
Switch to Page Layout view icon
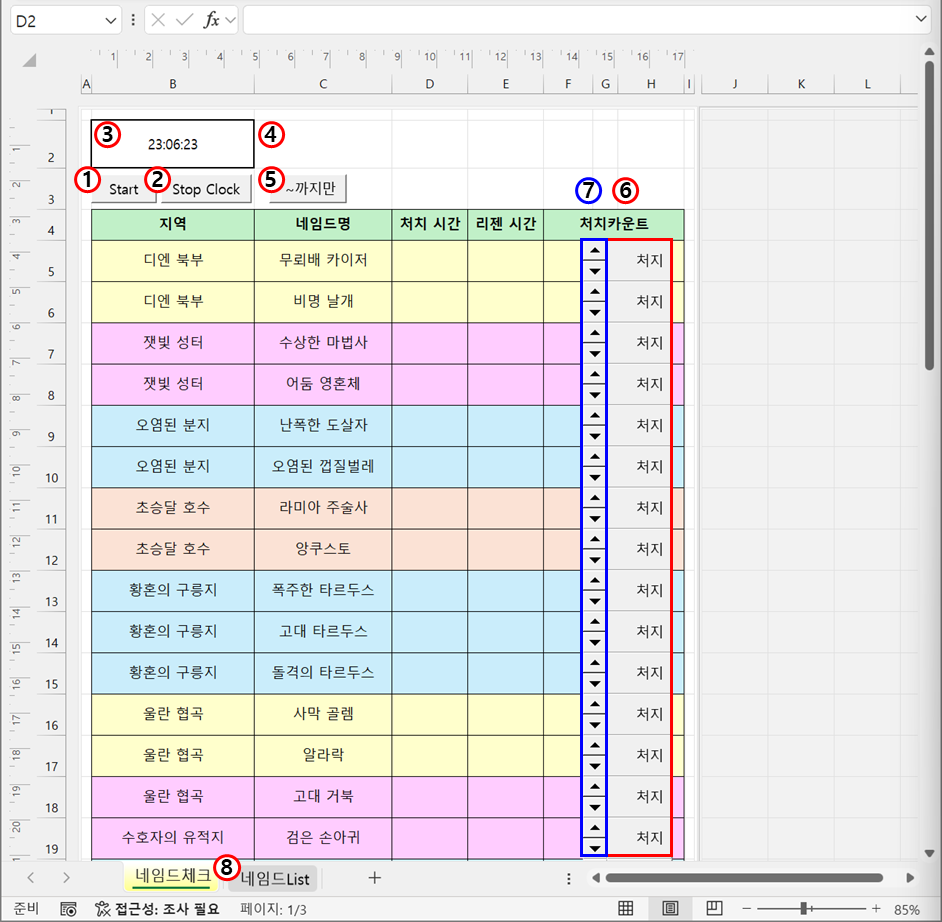pyautogui.click(x=670, y=908)
